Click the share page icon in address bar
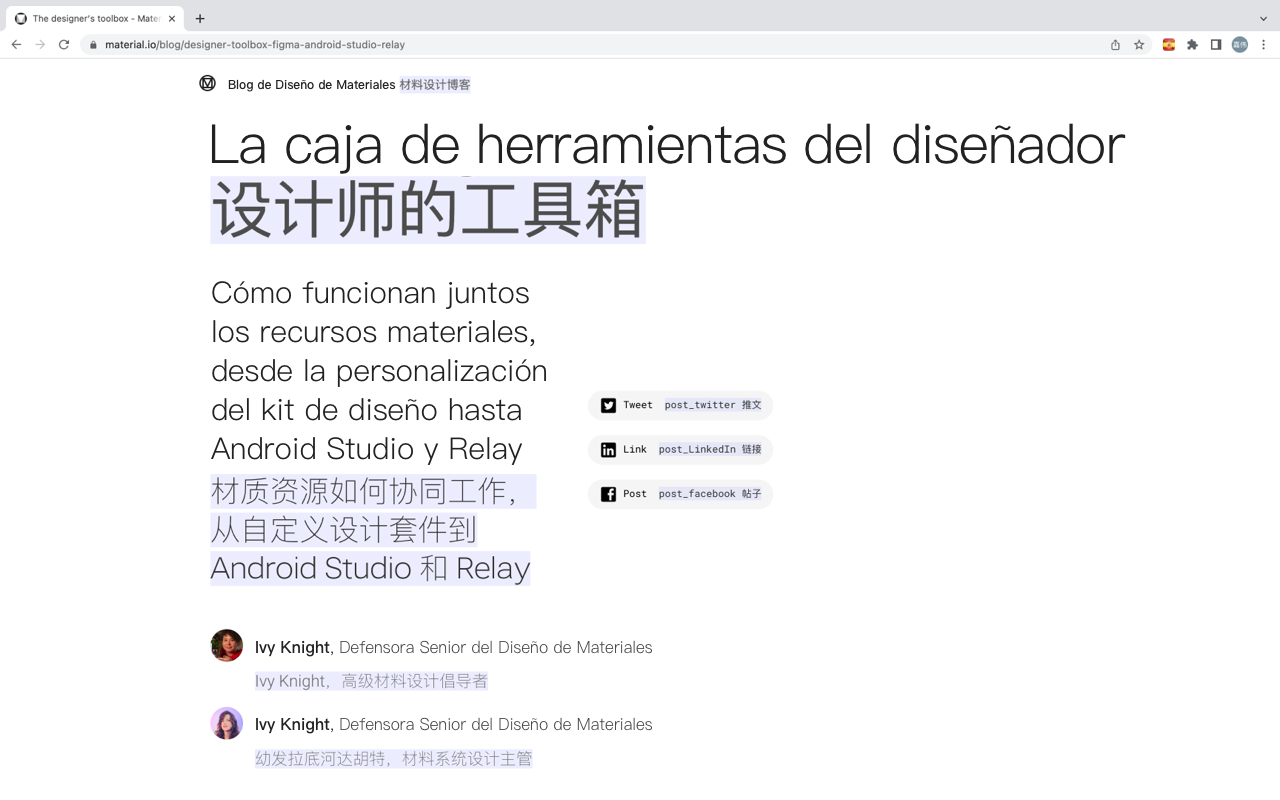 (x=1115, y=45)
